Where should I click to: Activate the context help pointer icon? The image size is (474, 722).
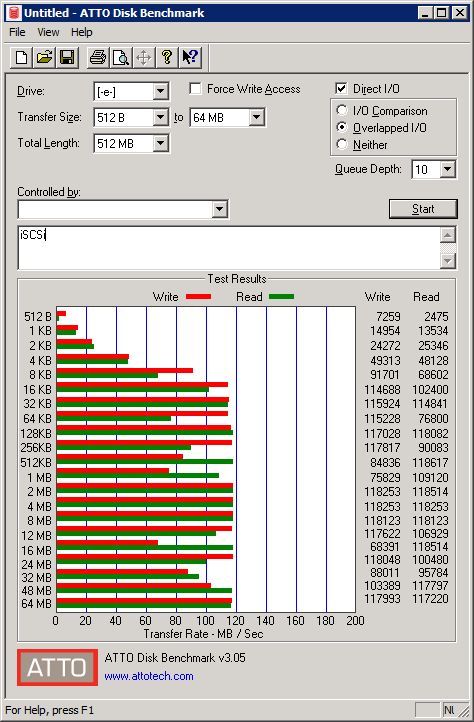(x=190, y=58)
